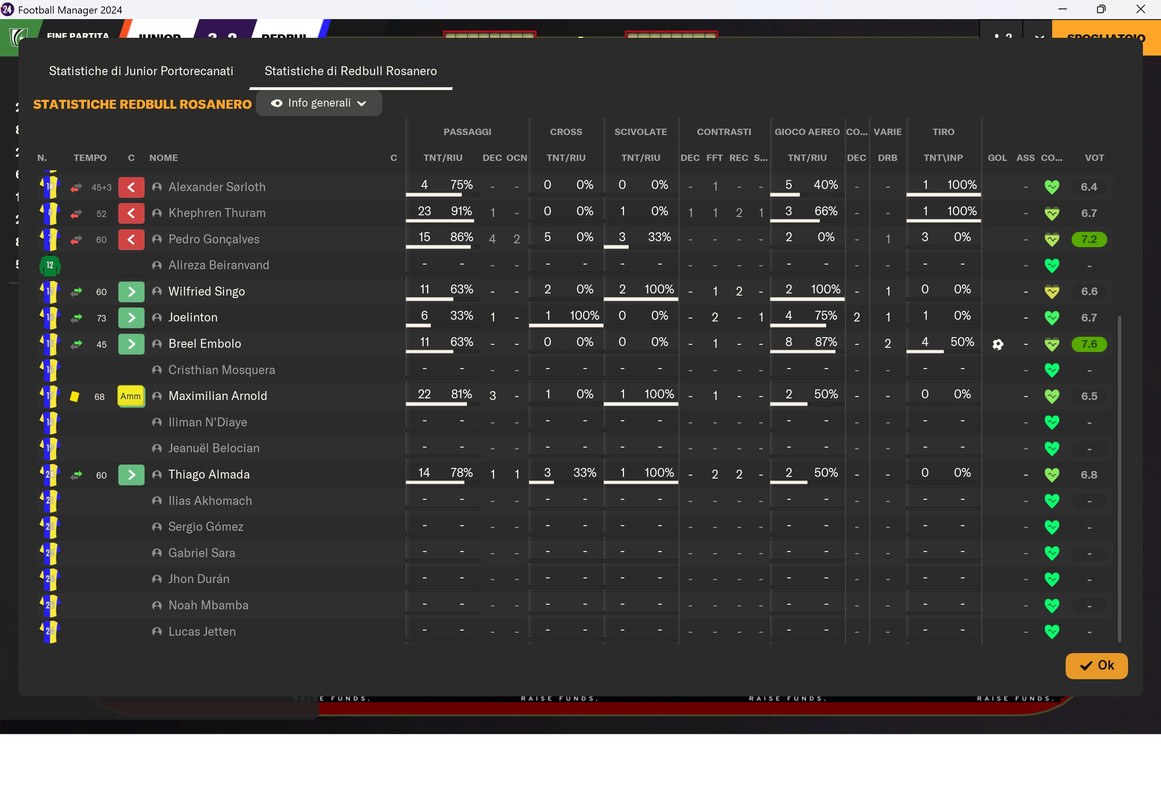Screen dimensions: 1161x800
Task: Click Alireza Beiranvand's green goalkeeper shirt icon
Action: click(50, 265)
